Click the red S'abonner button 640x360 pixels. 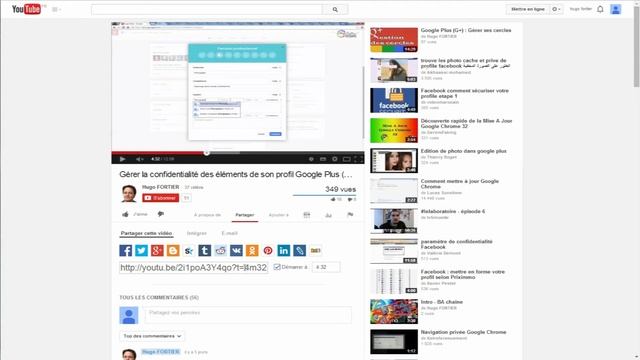160,198
